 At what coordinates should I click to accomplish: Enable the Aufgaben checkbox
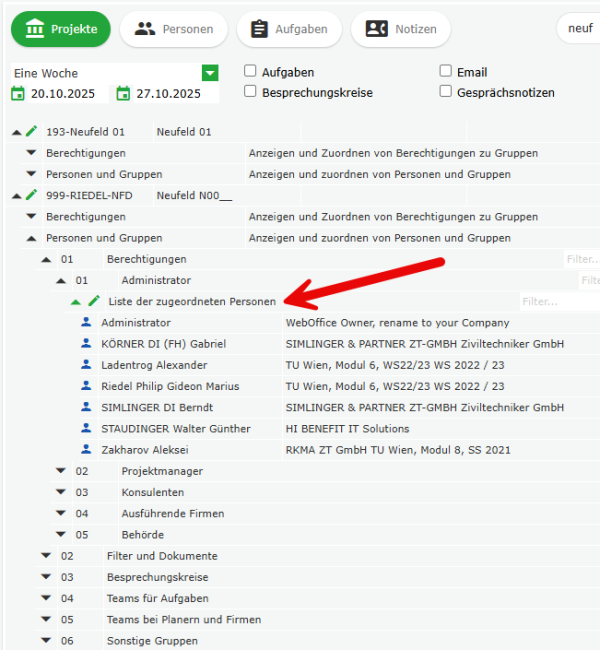point(251,72)
